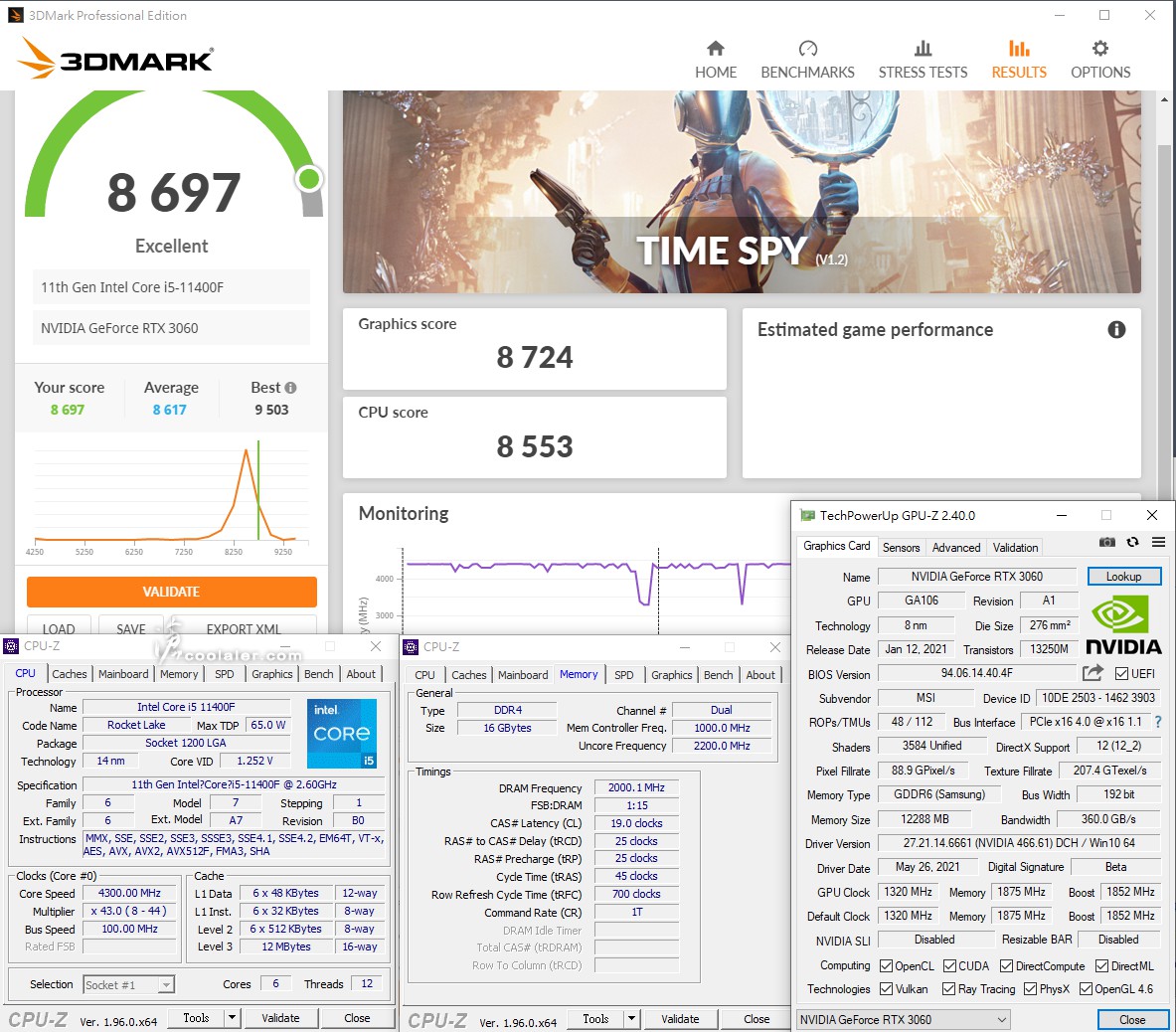Open the Stress Tests section
Image resolution: width=1176 pixels, height=1032 pixels.
click(923, 60)
